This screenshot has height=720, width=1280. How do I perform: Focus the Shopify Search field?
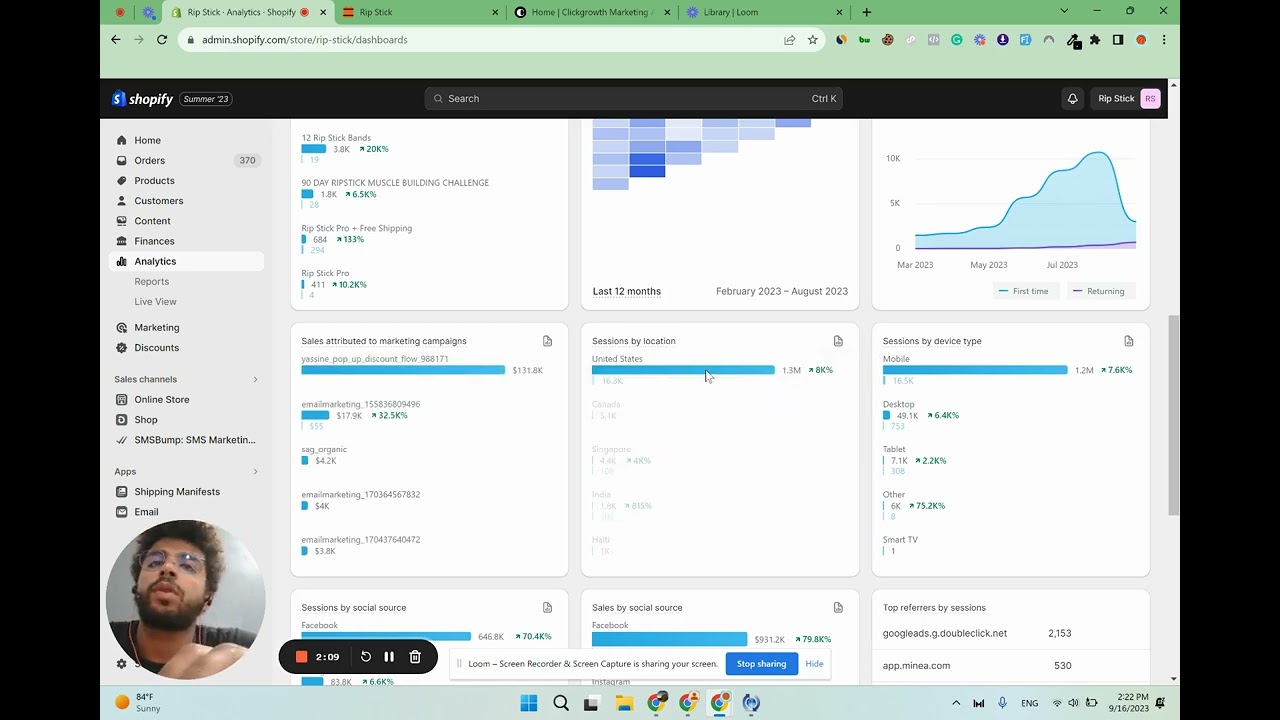point(634,98)
